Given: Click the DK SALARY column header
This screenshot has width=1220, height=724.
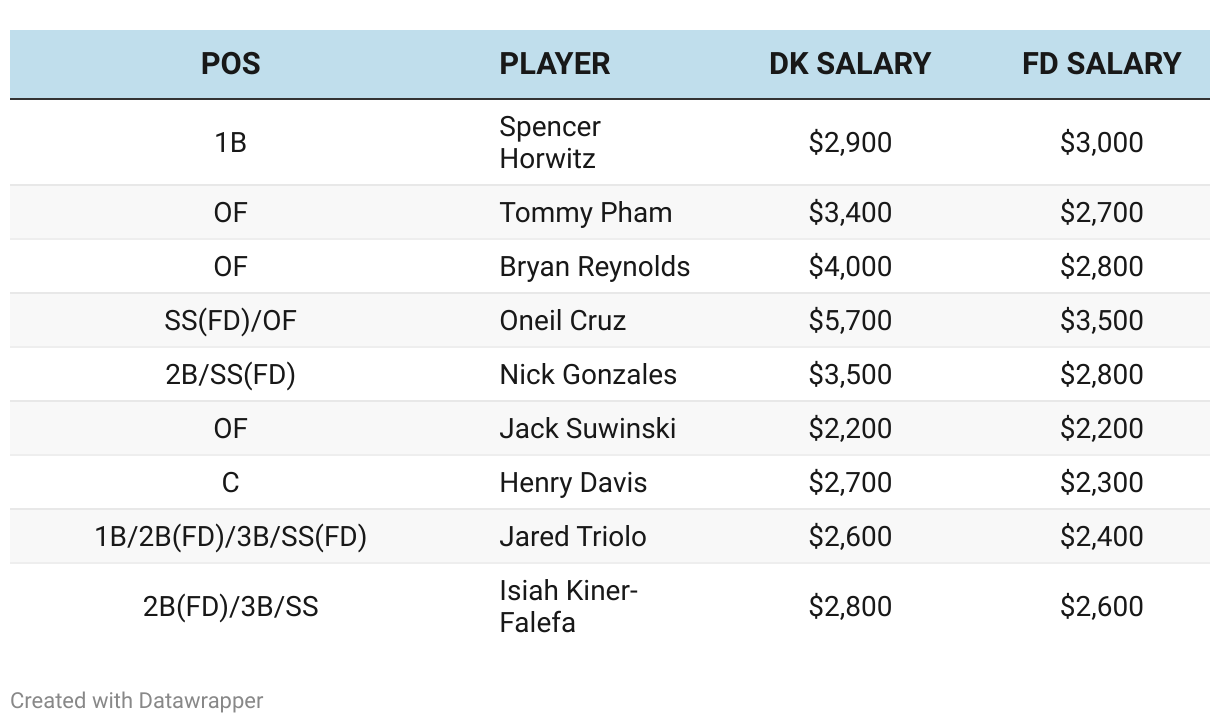Looking at the screenshot, I should (x=850, y=64).
